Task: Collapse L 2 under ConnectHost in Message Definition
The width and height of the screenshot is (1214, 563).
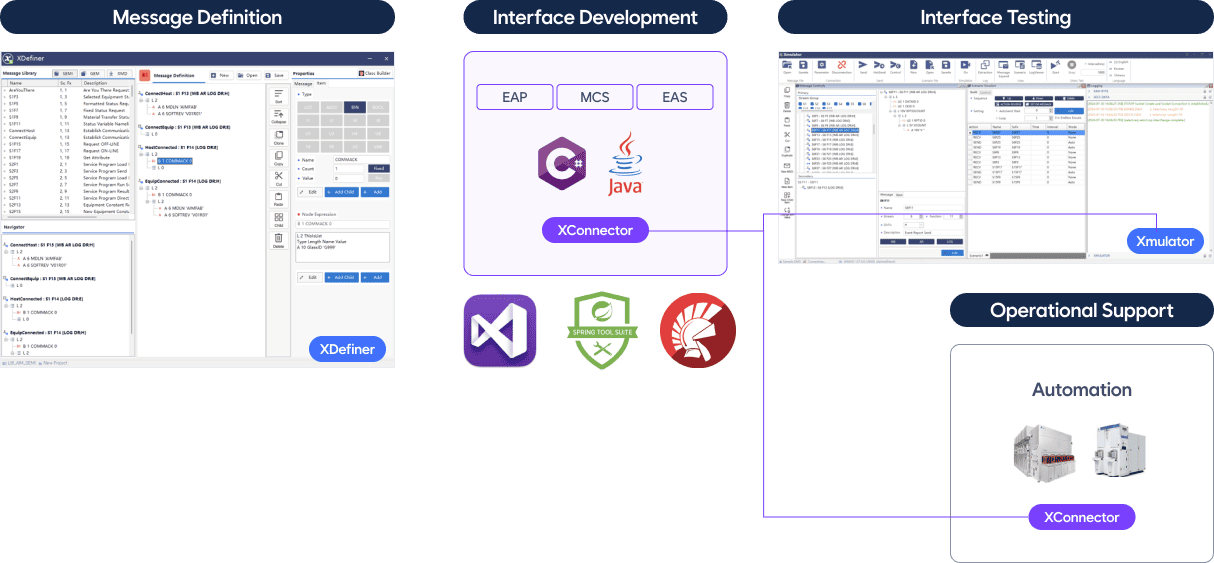Action: 142,100
